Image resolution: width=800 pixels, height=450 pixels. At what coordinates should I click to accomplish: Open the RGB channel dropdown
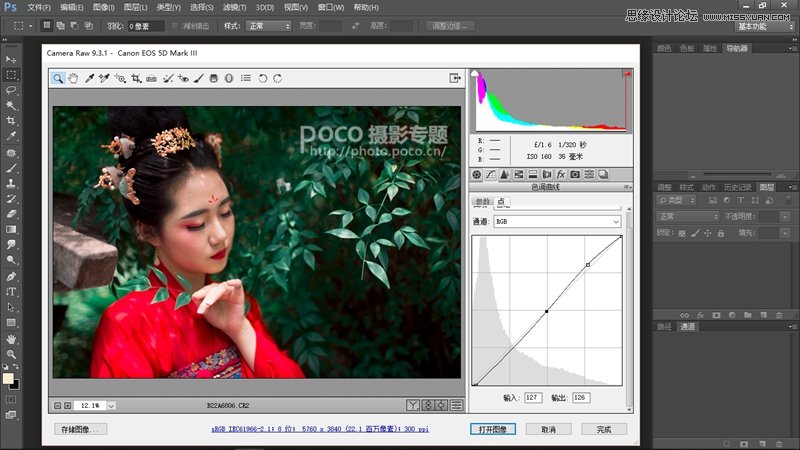[x=557, y=221]
